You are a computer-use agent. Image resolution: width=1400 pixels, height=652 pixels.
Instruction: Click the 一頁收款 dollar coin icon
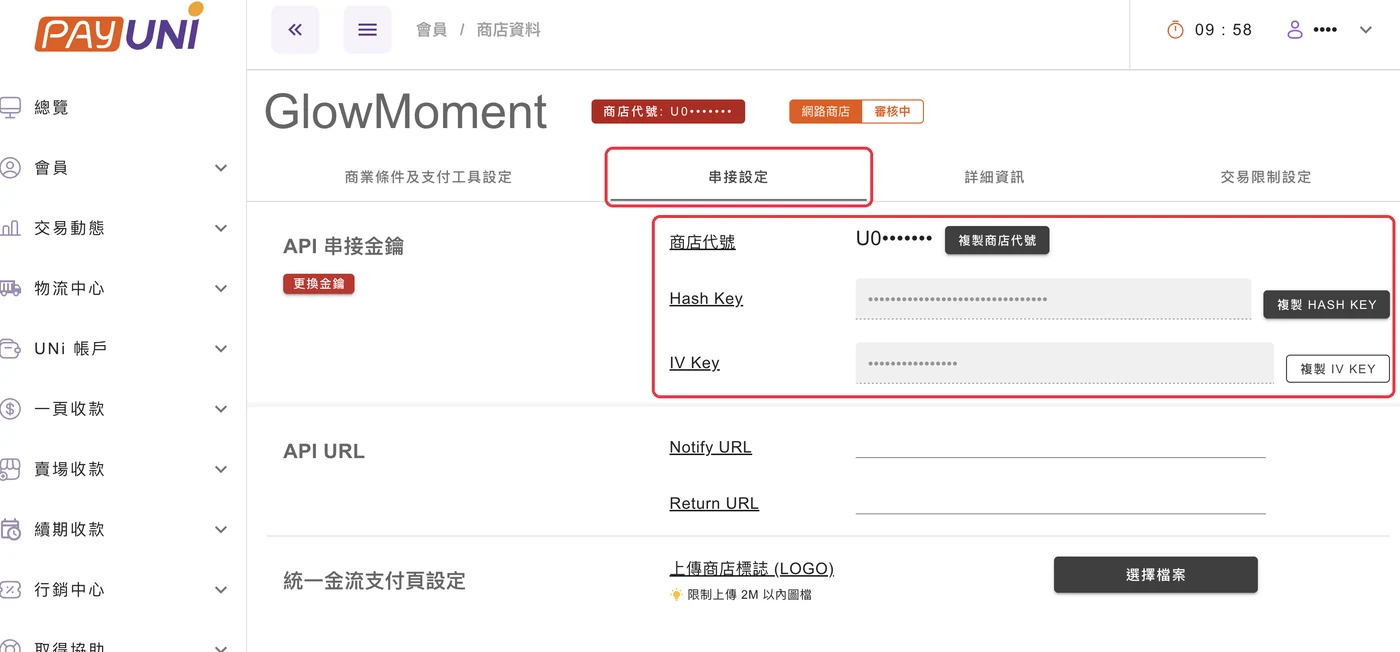10,409
